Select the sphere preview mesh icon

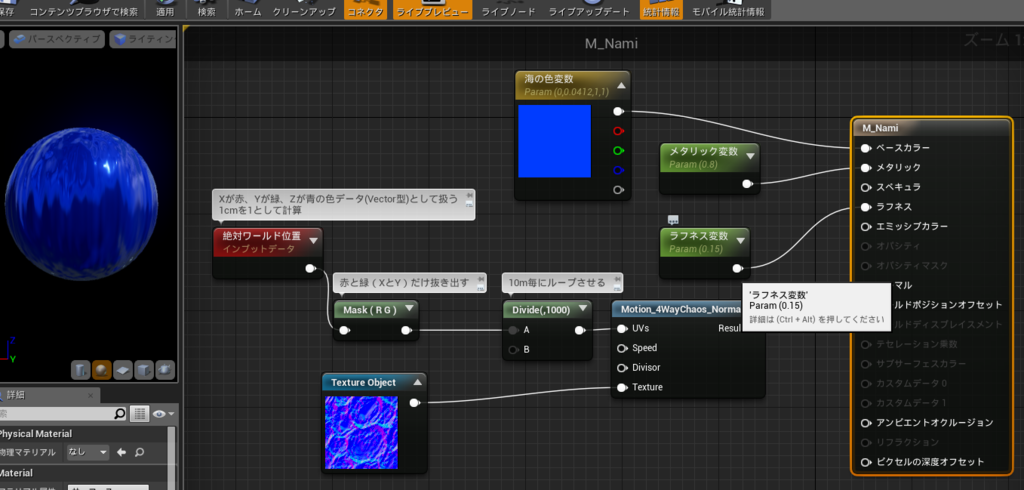pyautogui.click(x=101, y=370)
